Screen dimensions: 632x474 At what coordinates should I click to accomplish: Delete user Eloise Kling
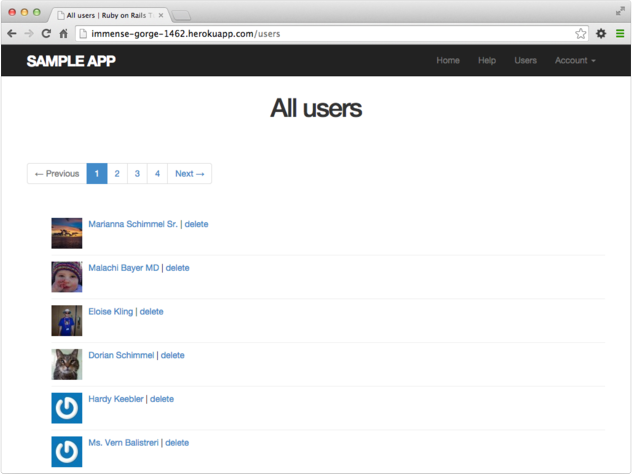tap(151, 312)
